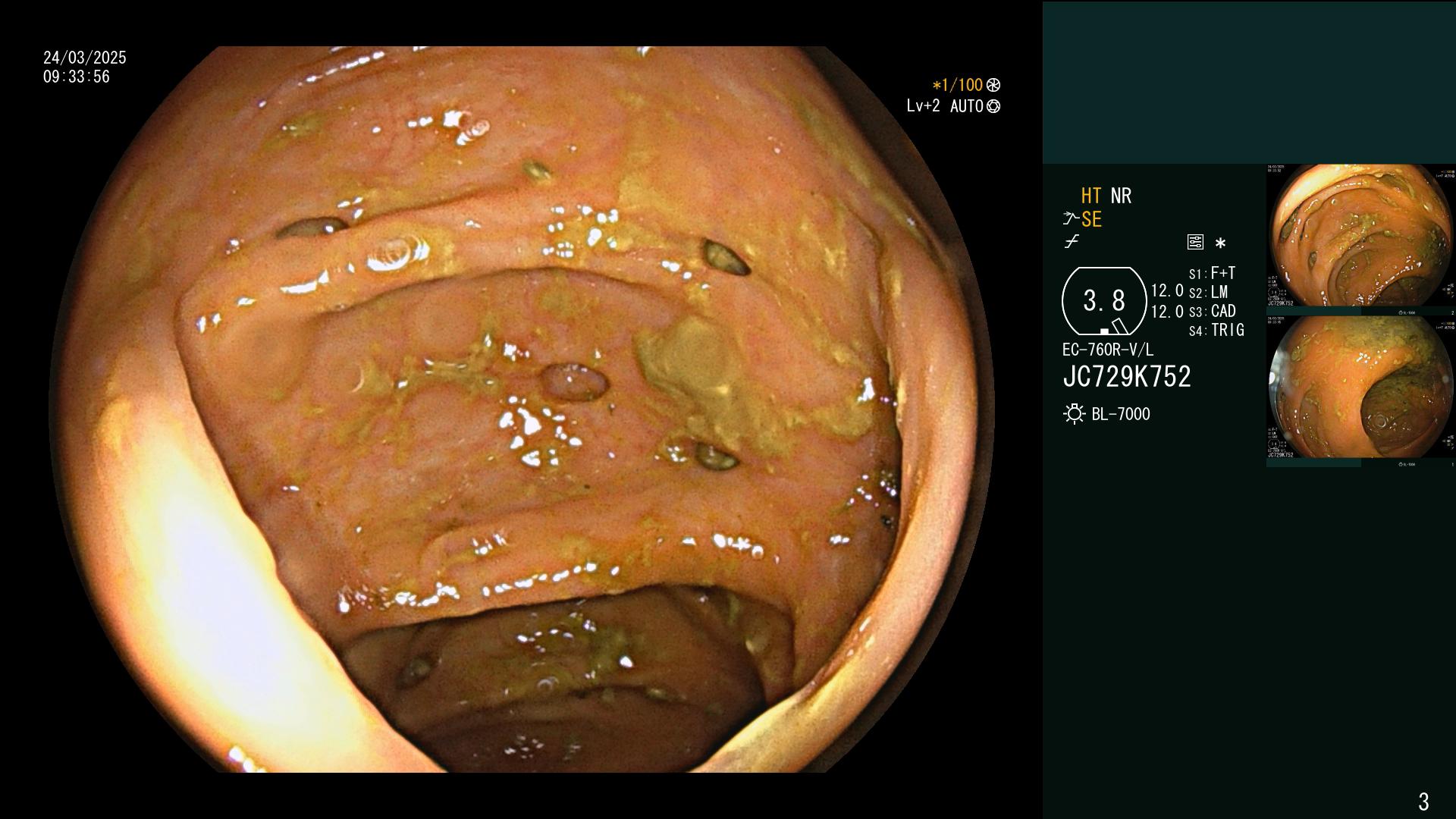Select the NR noise reduction label
Screen dimensions: 1456x819
[1121, 196]
